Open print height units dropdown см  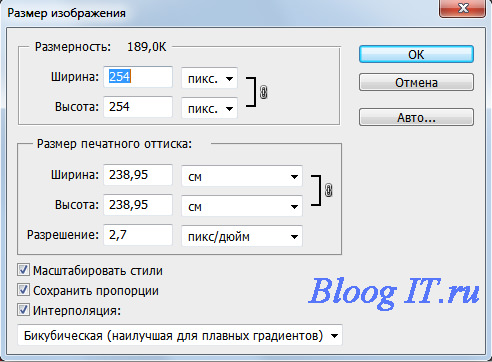[242, 206]
